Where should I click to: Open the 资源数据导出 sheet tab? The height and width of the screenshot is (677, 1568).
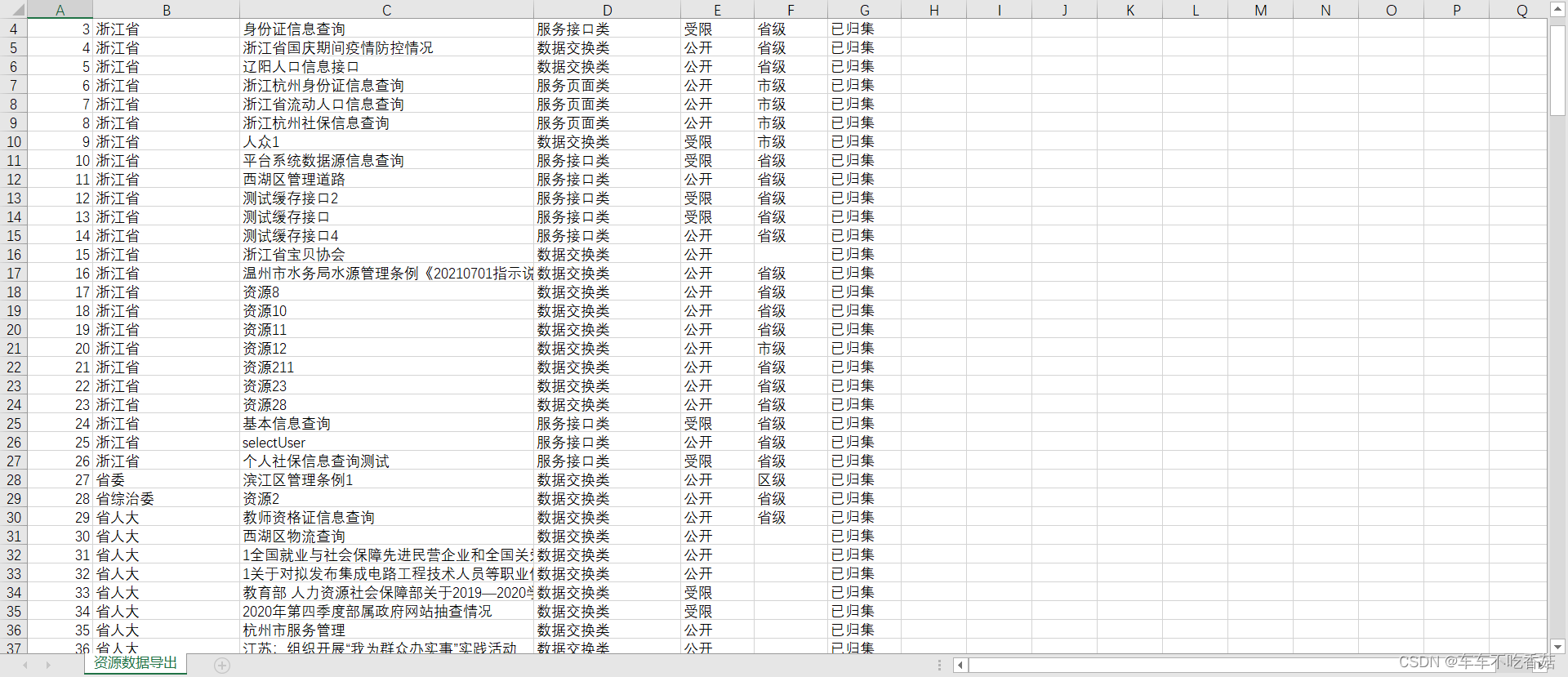point(136,663)
